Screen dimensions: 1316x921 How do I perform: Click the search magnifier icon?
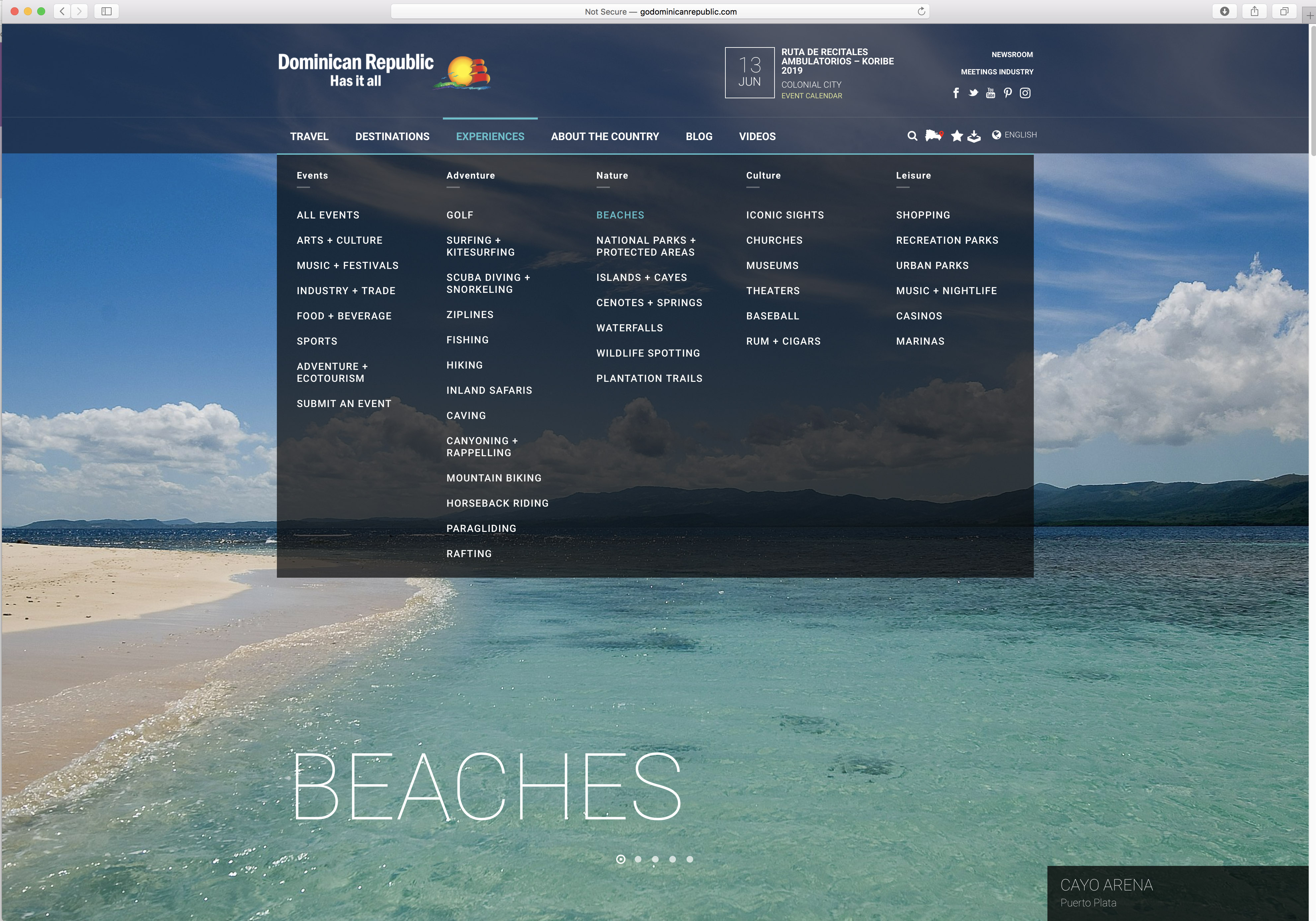point(912,136)
